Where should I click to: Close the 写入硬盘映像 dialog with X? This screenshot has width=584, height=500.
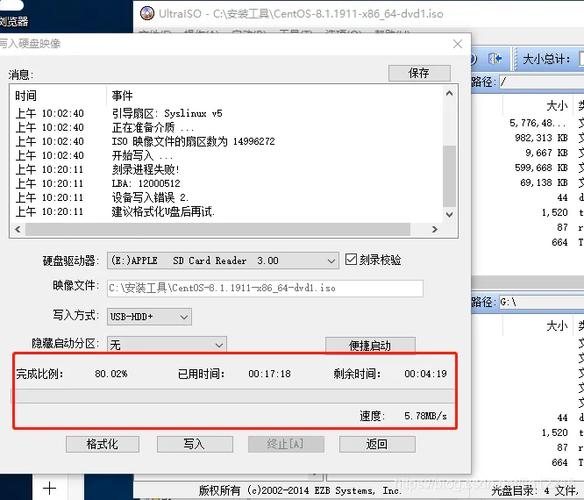click(x=458, y=44)
